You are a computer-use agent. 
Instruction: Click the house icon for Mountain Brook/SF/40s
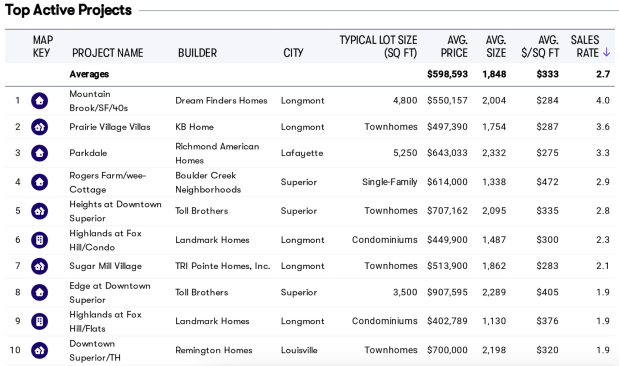39,101
